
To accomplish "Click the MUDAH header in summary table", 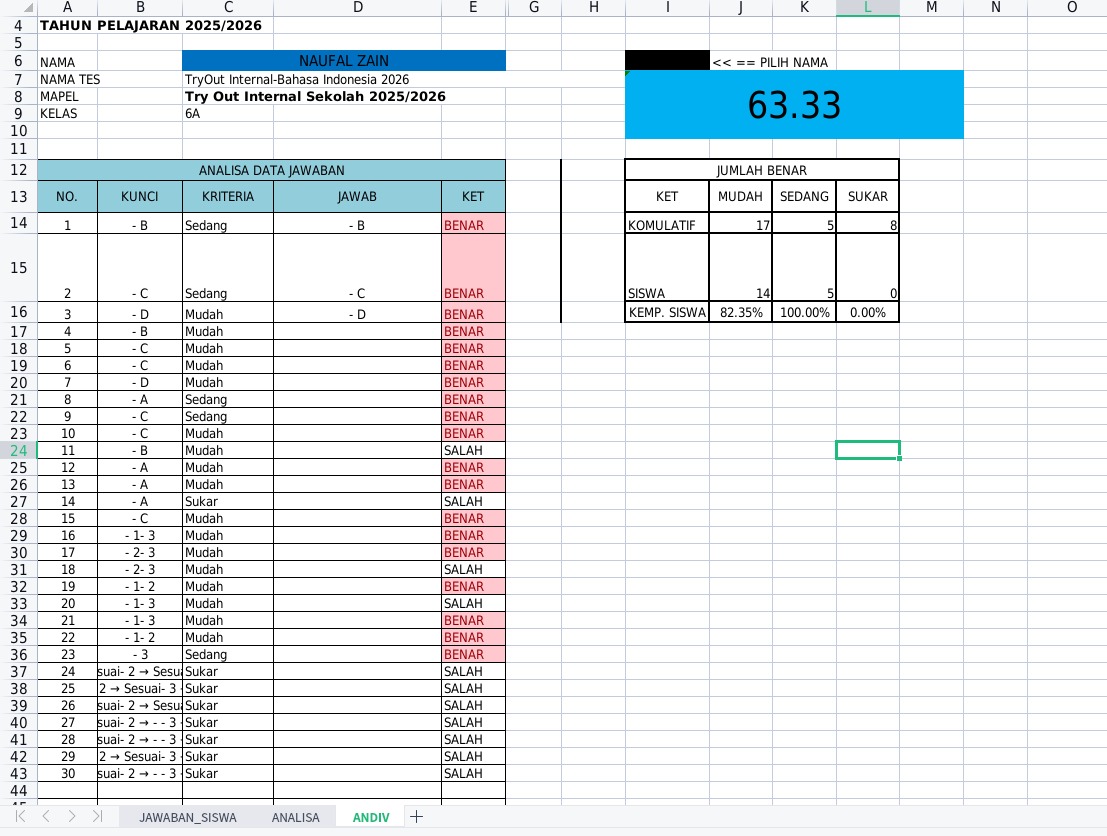I will click(741, 196).
